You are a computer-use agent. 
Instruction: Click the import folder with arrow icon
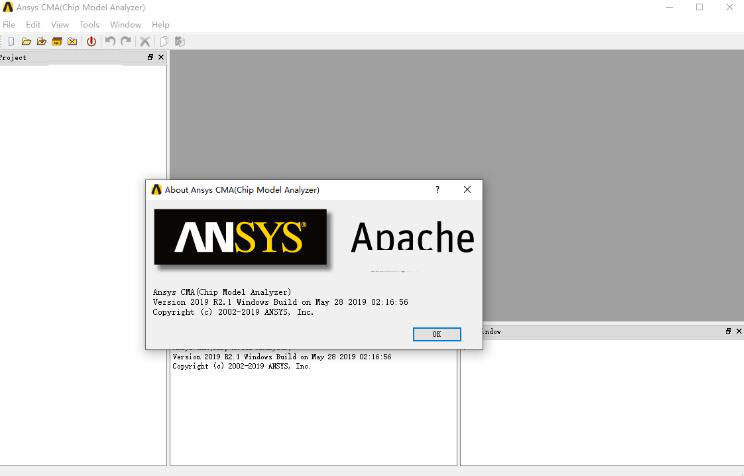point(42,41)
